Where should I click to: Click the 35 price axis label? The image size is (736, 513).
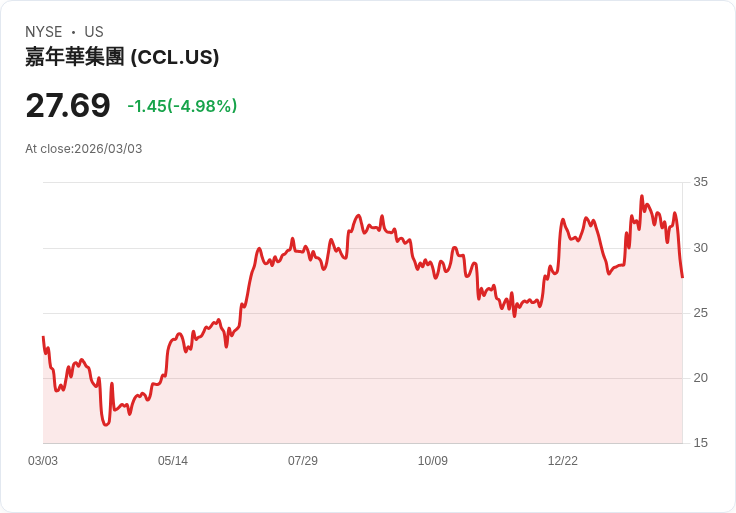700,182
